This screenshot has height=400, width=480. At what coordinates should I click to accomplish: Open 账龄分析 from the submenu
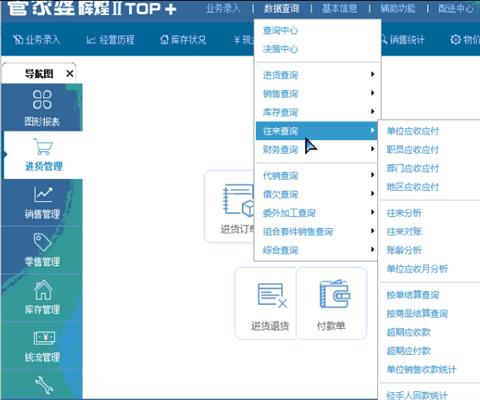coord(404,250)
